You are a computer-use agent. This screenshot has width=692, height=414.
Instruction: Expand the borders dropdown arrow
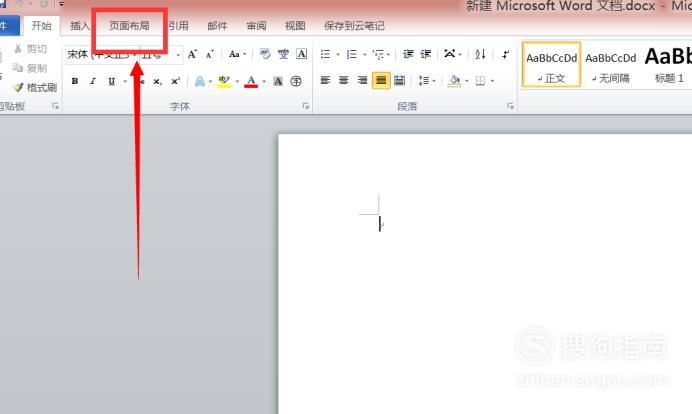[492, 81]
